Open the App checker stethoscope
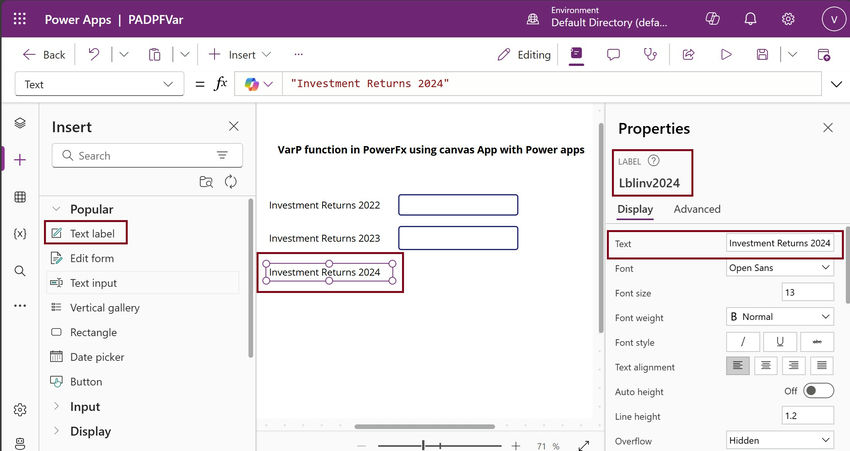The height and width of the screenshot is (451, 850). tap(650, 54)
